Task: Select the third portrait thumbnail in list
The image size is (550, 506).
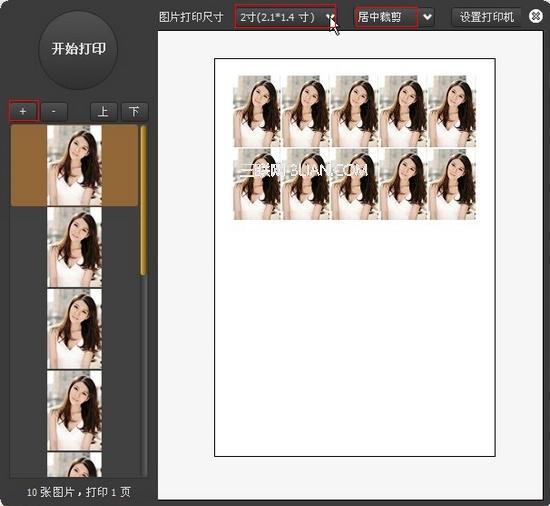Action: pos(74,329)
